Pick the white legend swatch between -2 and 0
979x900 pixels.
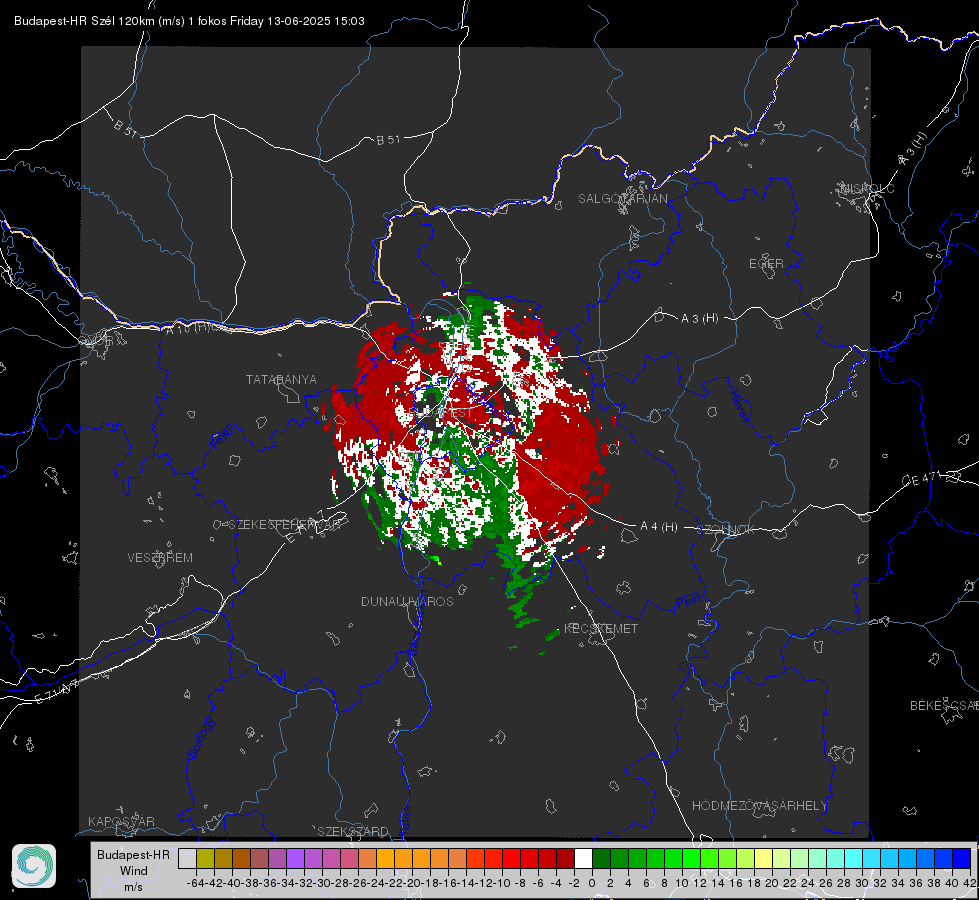coord(583,858)
